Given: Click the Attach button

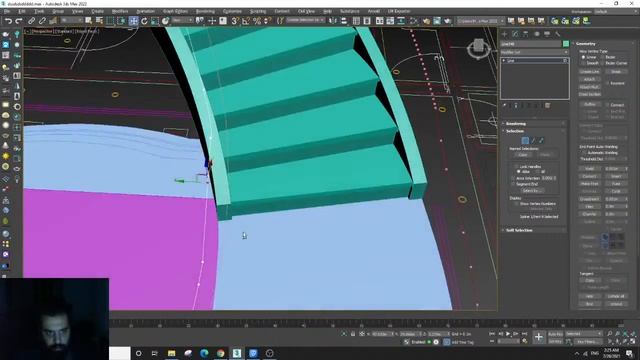Looking at the screenshot, I should pos(590,79).
